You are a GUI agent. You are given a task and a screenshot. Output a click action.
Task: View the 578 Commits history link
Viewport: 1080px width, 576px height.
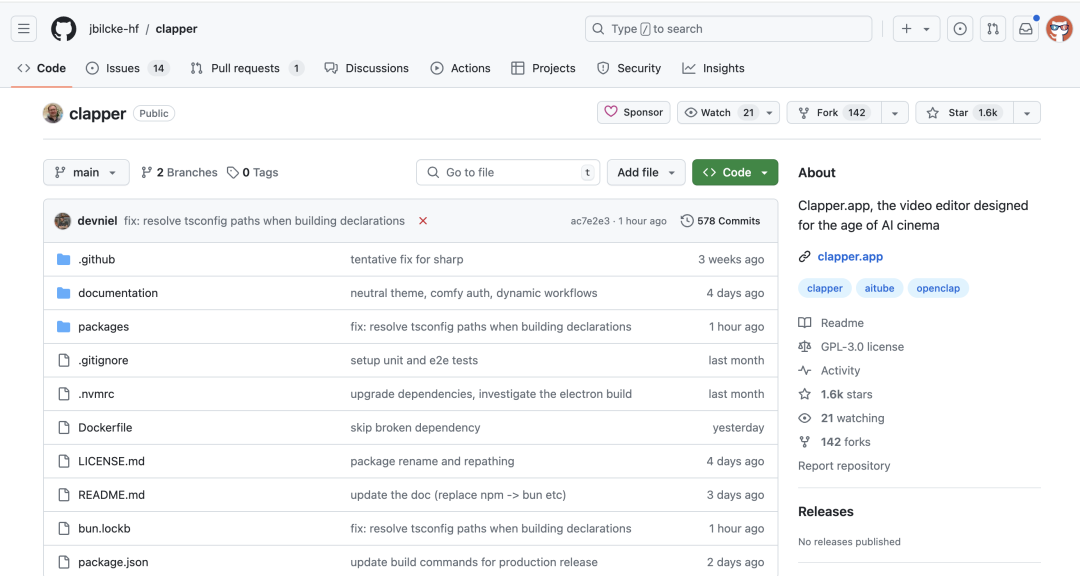click(720, 221)
